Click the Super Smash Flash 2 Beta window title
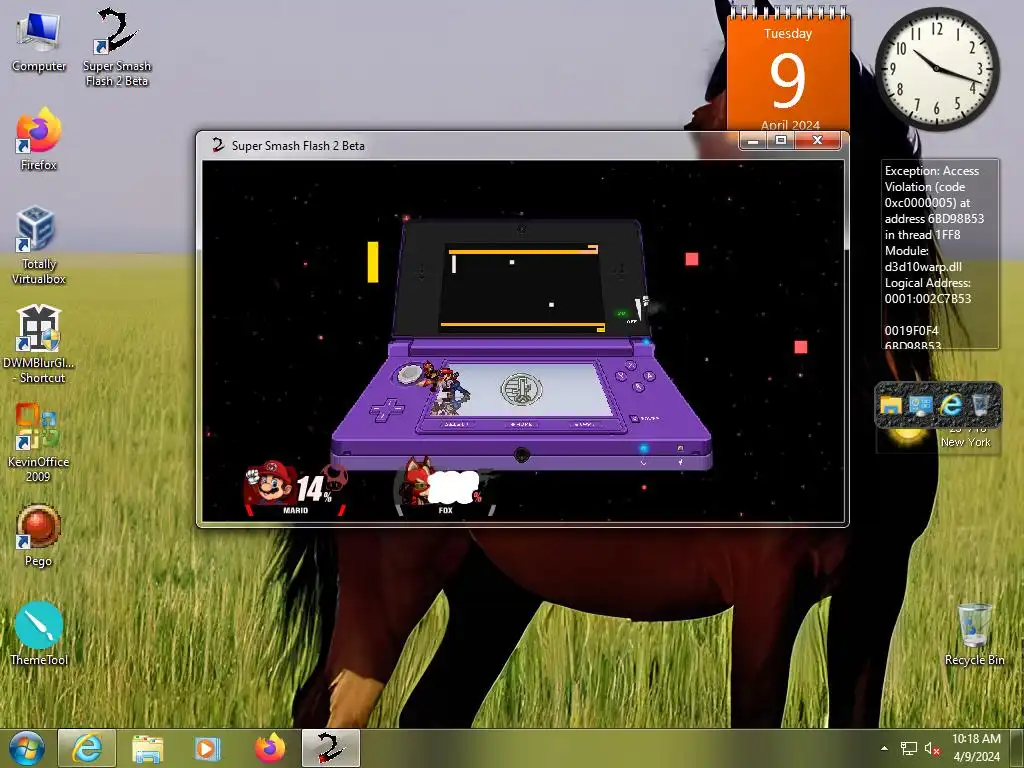 (x=298, y=146)
